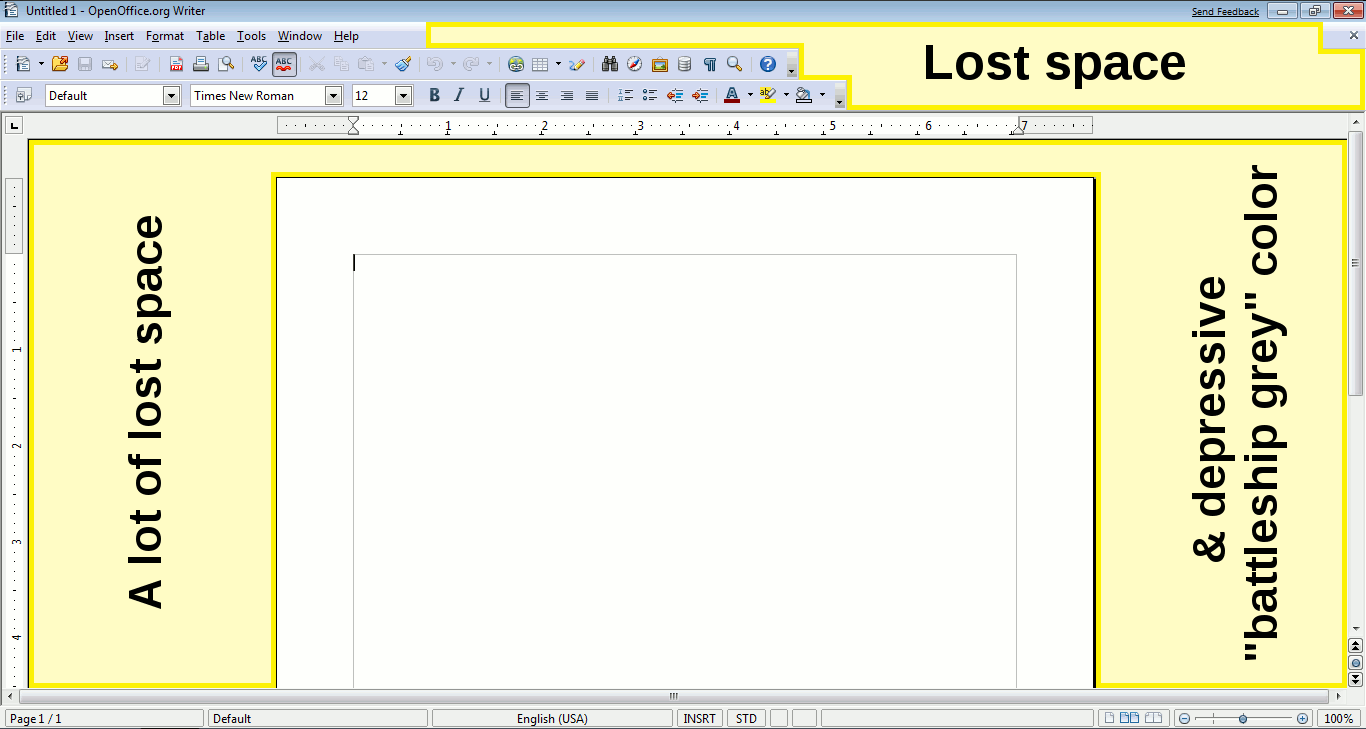
Task: Click the Data Sources database icon
Action: [x=684, y=64]
